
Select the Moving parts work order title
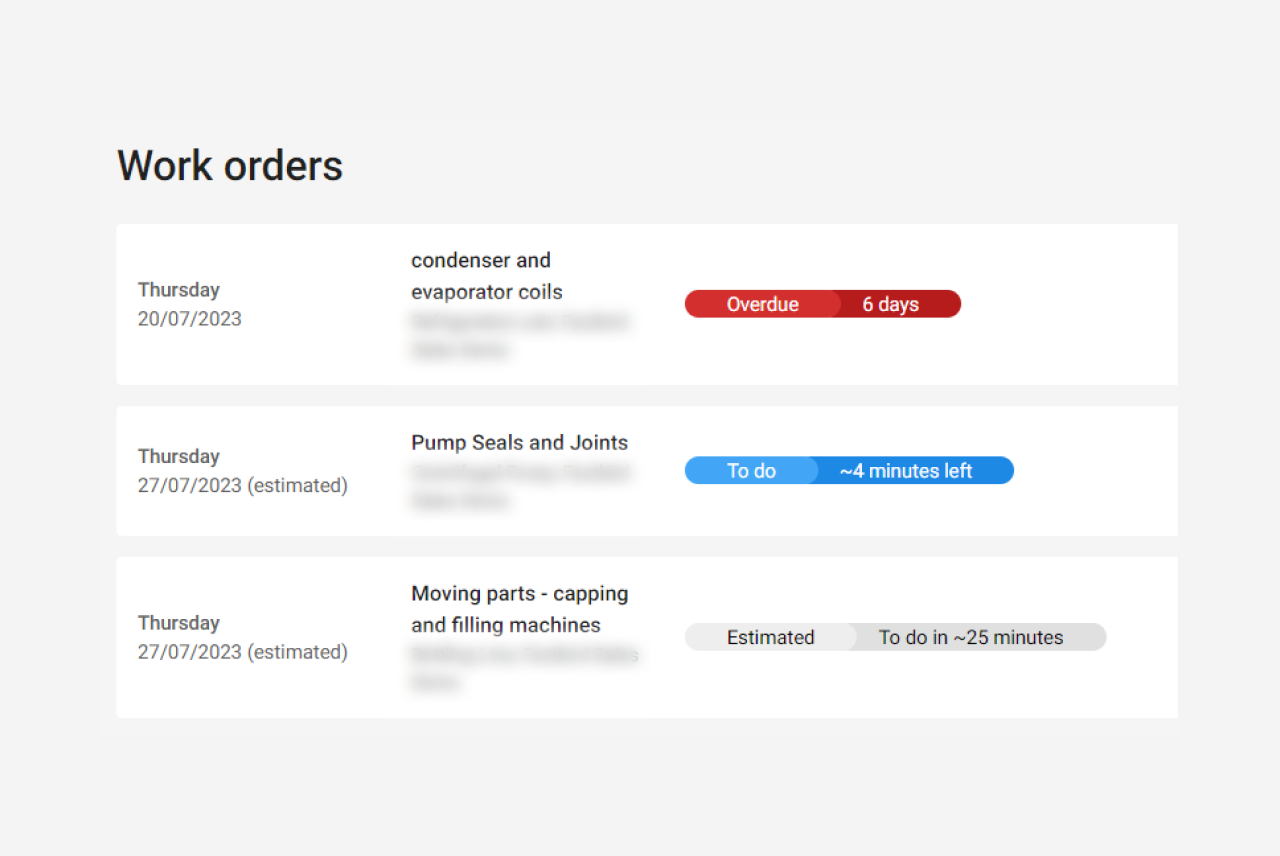(519, 608)
